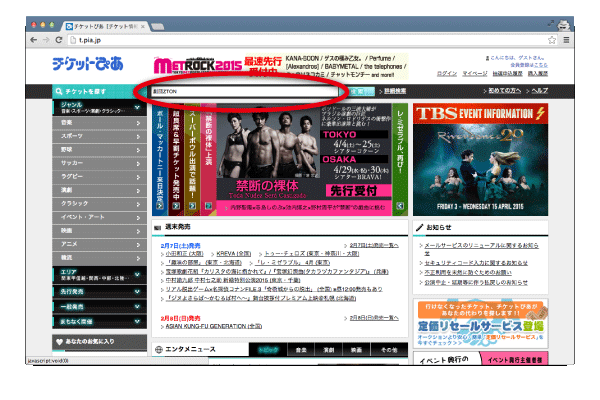Switch to 演劇 news tab

(x=328, y=350)
